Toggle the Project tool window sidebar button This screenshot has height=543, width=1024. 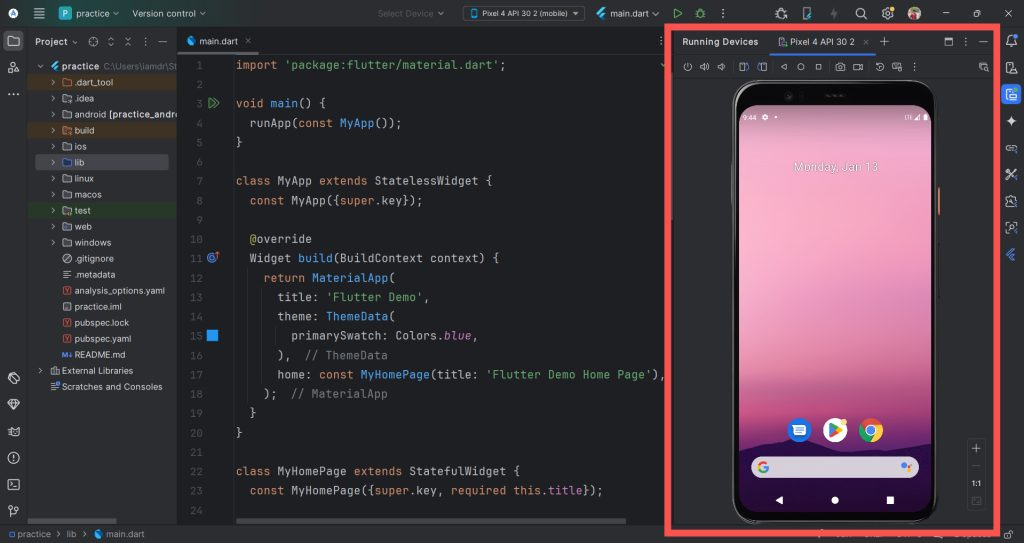[x=13, y=41]
